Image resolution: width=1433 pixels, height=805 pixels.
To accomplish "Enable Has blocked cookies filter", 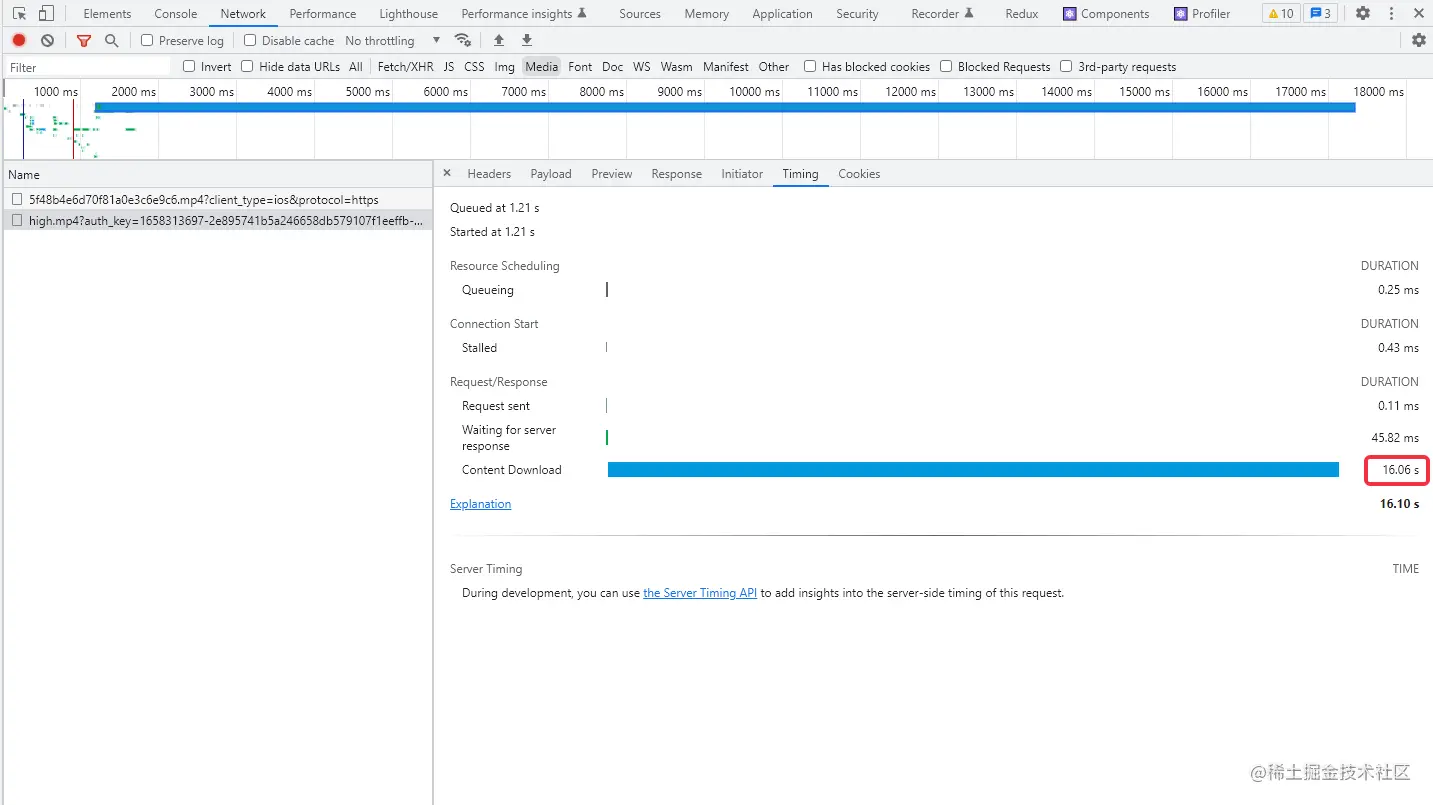I will click(810, 66).
